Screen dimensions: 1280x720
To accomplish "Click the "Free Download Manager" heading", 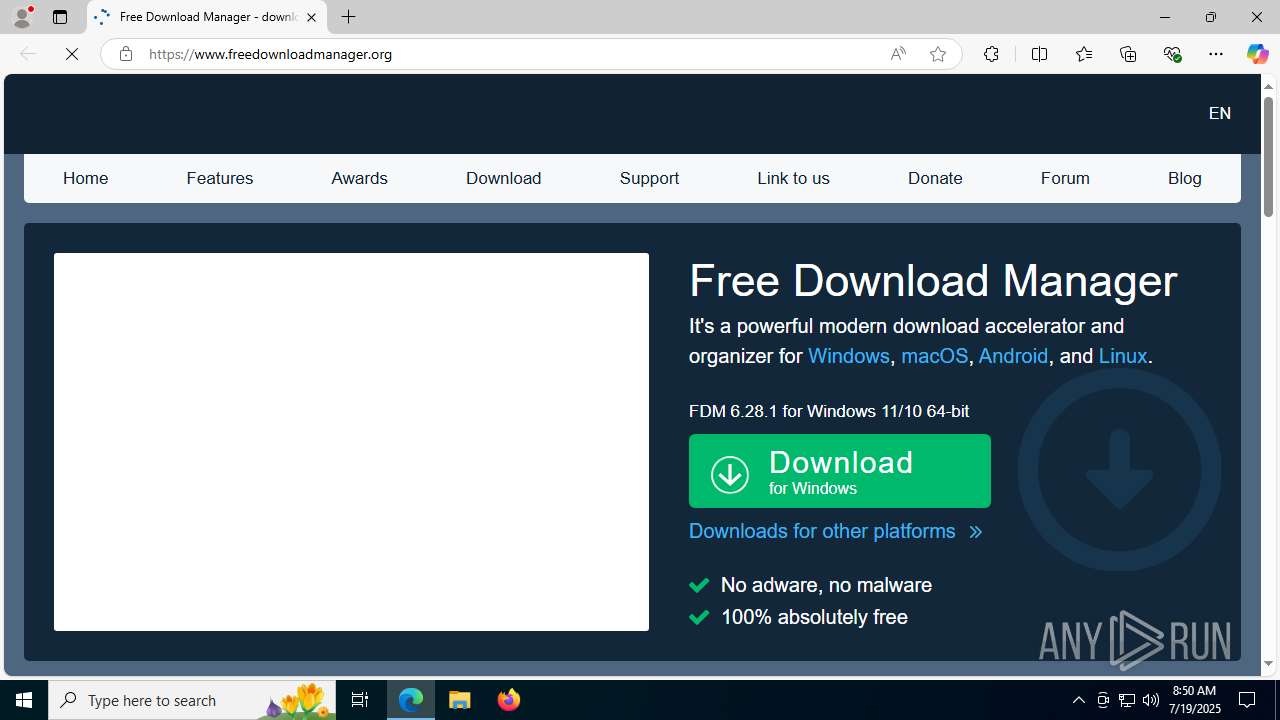I will click(x=933, y=281).
